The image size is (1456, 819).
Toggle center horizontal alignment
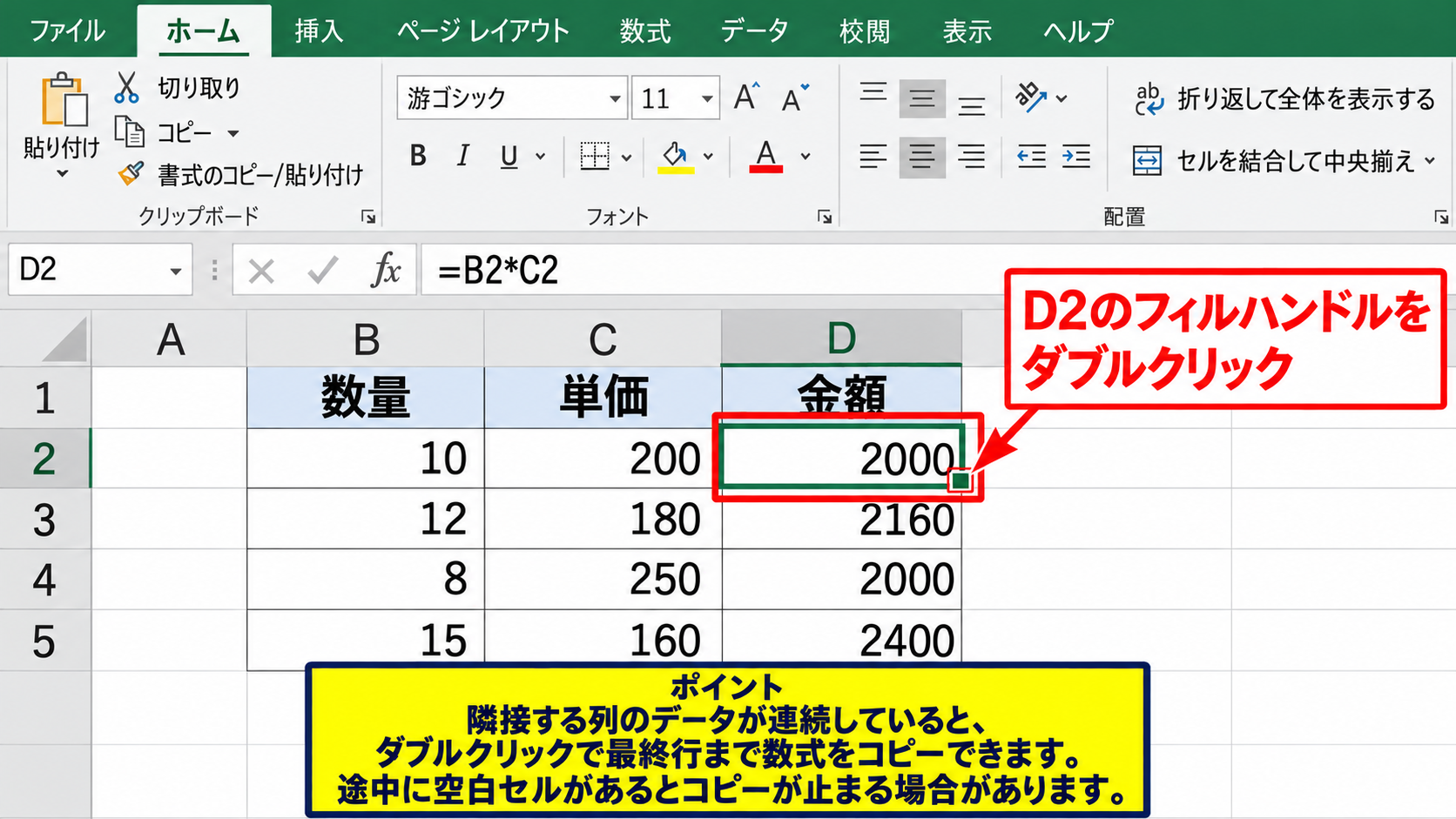click(922, 157)
